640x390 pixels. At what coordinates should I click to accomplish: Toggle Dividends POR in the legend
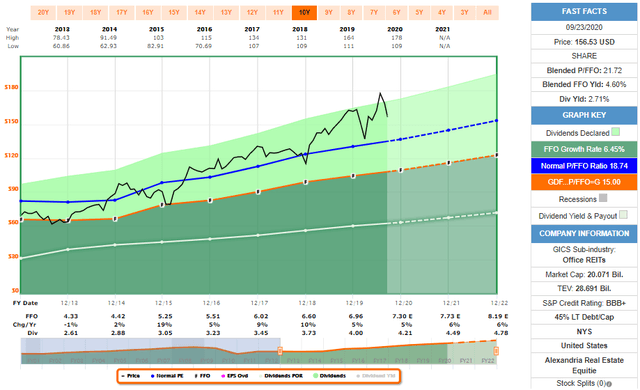pos(280,376)
